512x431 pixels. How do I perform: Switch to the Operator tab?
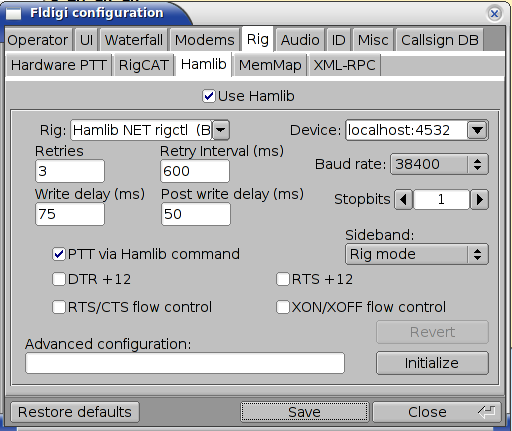click(38, 40)
